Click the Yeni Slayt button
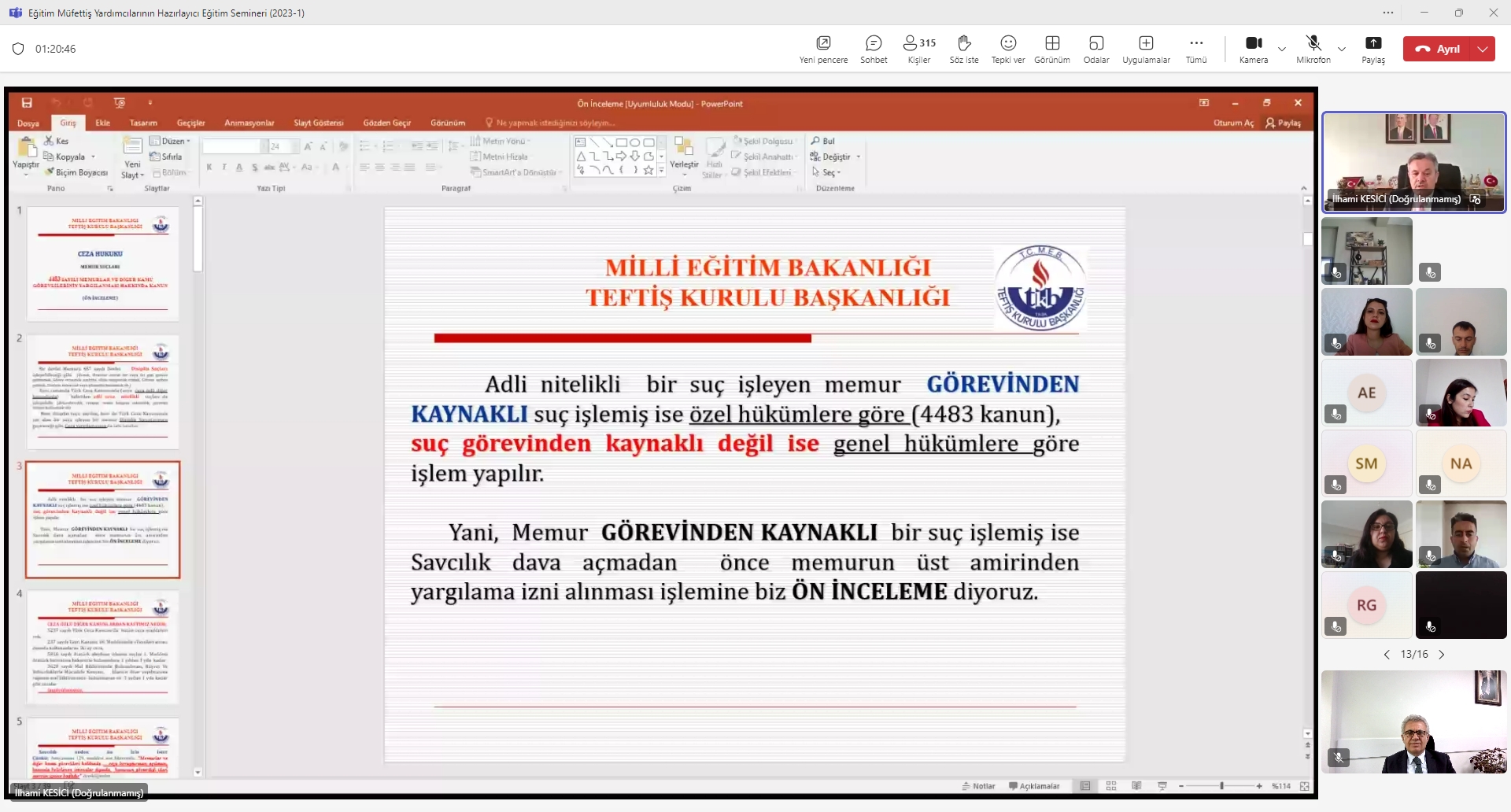The image size is (1511, 812). pos(132,157)
